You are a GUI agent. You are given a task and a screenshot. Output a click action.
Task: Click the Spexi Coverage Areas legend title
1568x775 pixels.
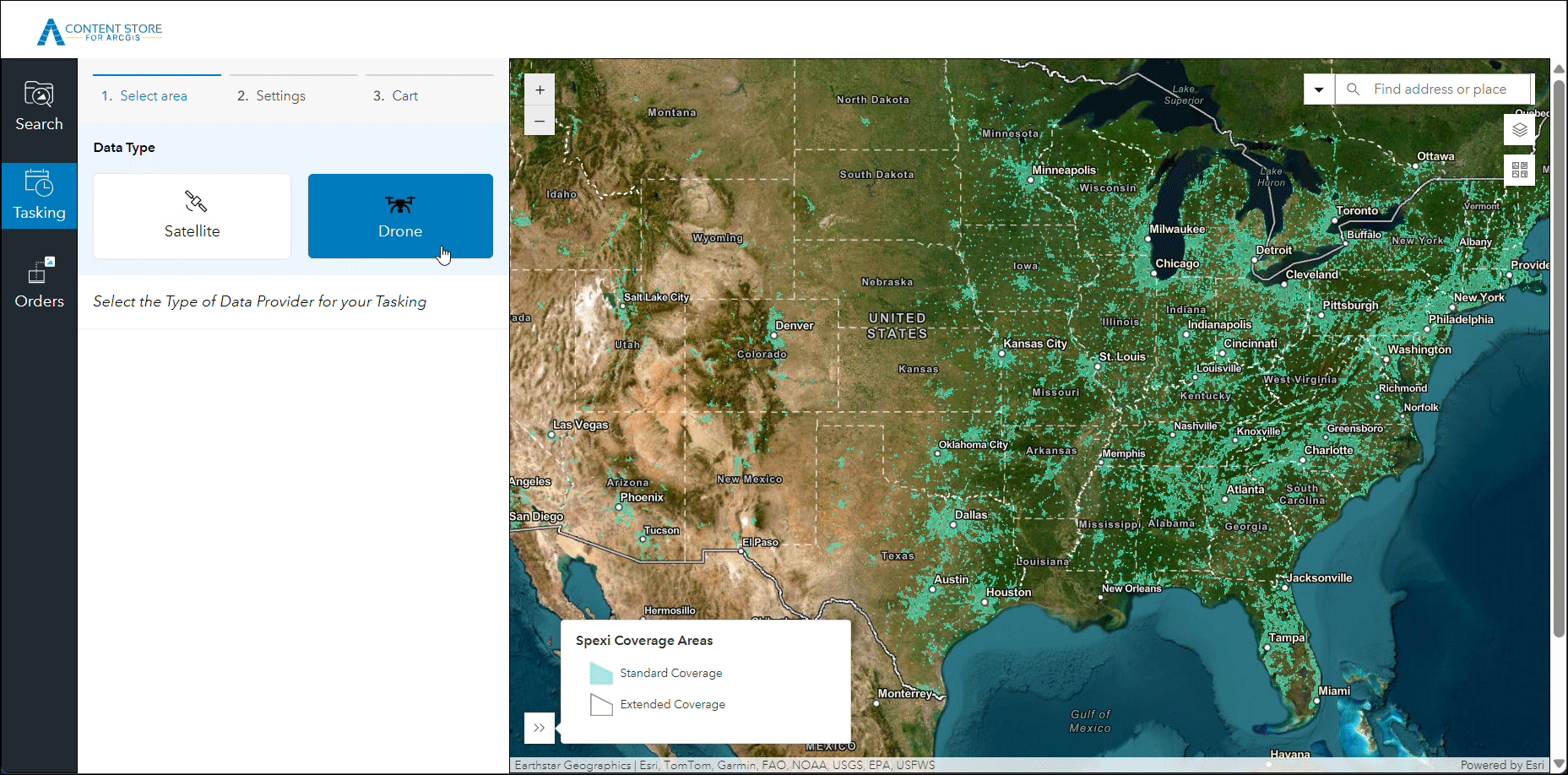(644, 641)
